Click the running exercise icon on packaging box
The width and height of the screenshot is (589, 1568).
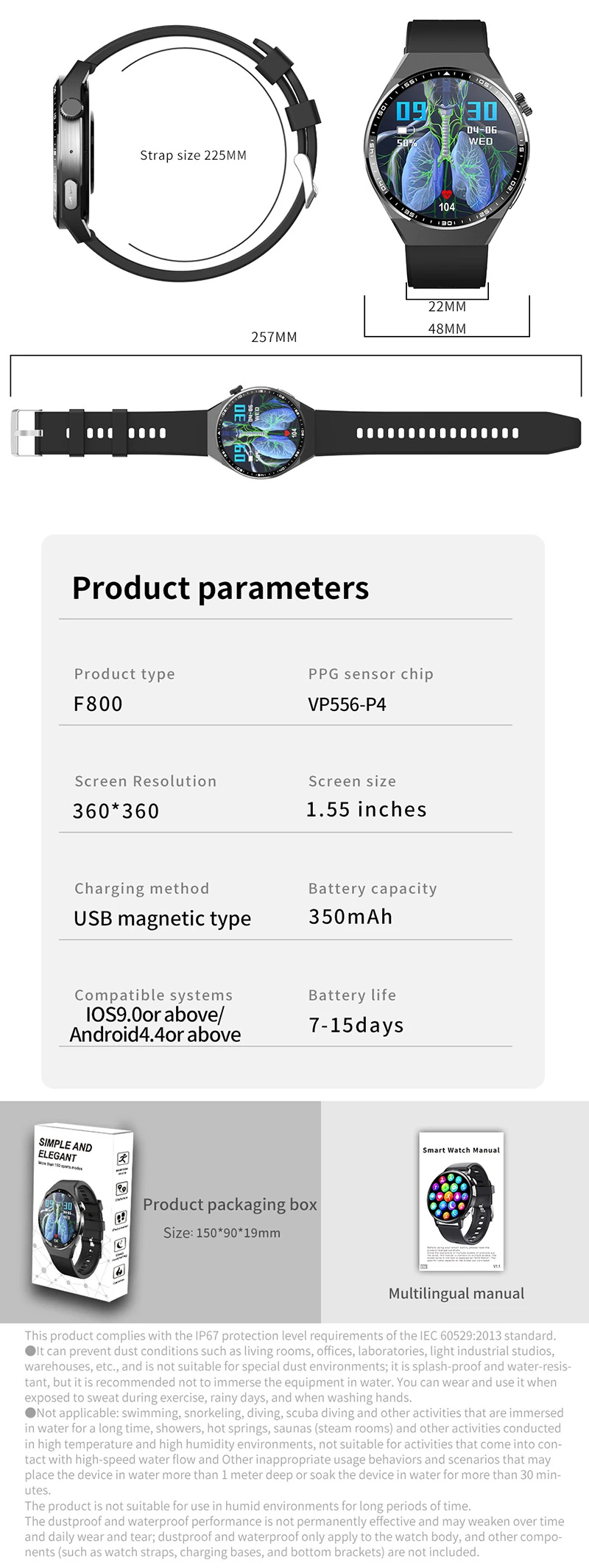click(123, 1158)
